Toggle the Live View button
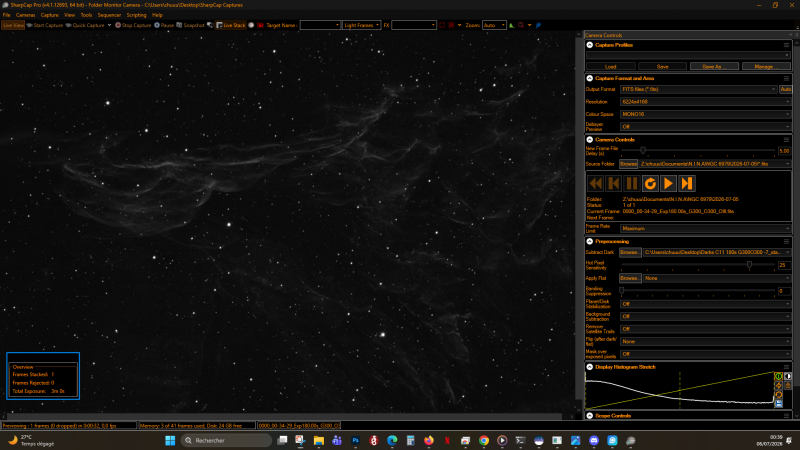800x450 pixels. [x=13, y=25]
